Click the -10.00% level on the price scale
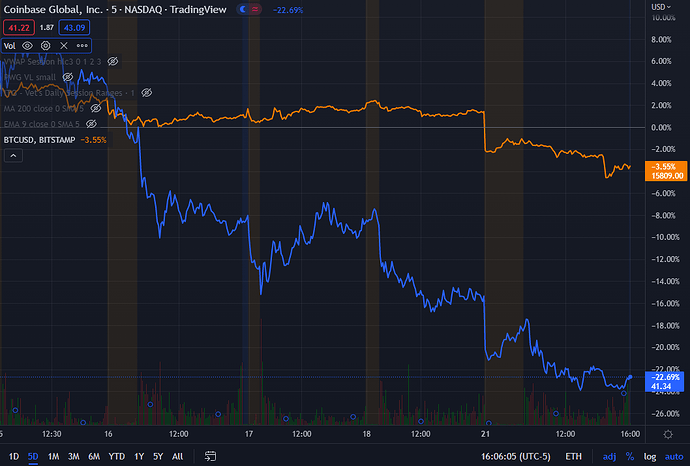Image resolution: width=690 pixels, height=466 pixels. (x=665, y=237)
